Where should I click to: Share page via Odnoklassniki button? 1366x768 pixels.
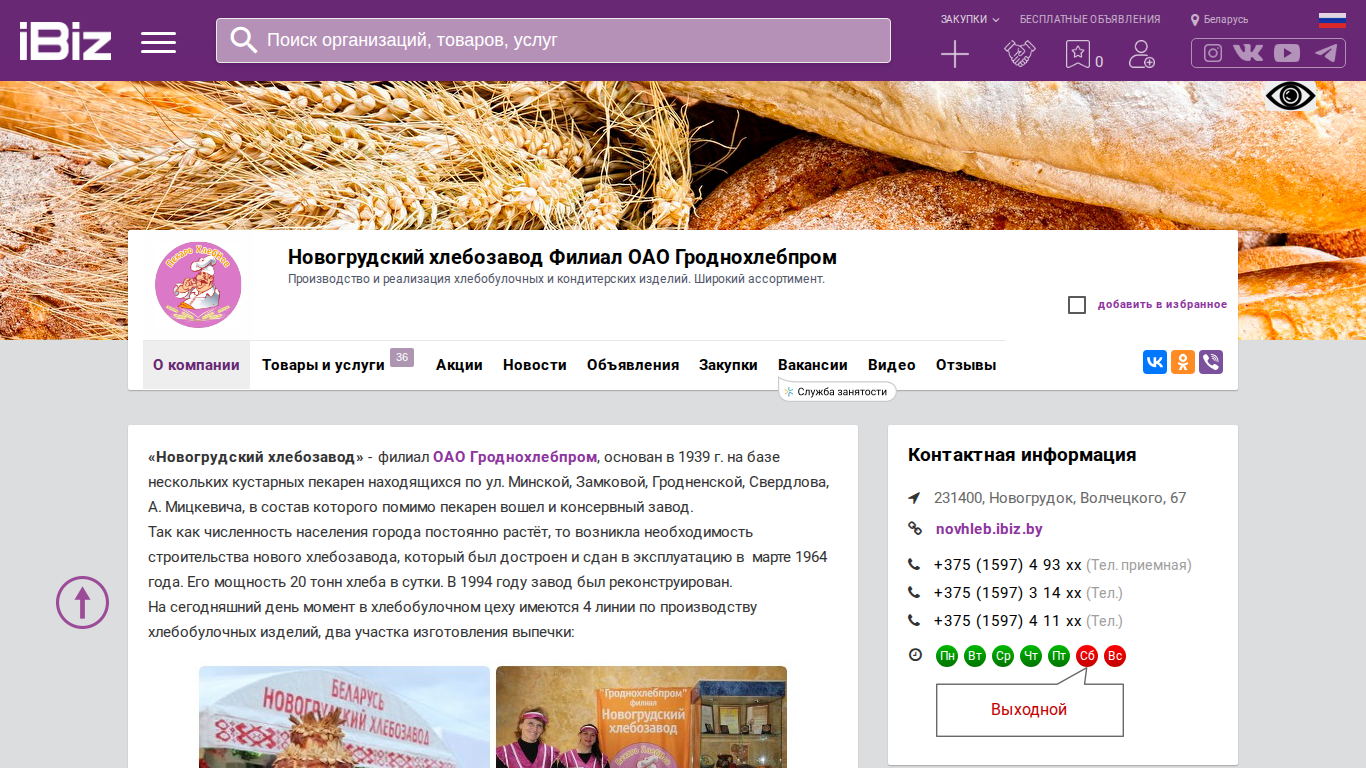point(1183,362)
